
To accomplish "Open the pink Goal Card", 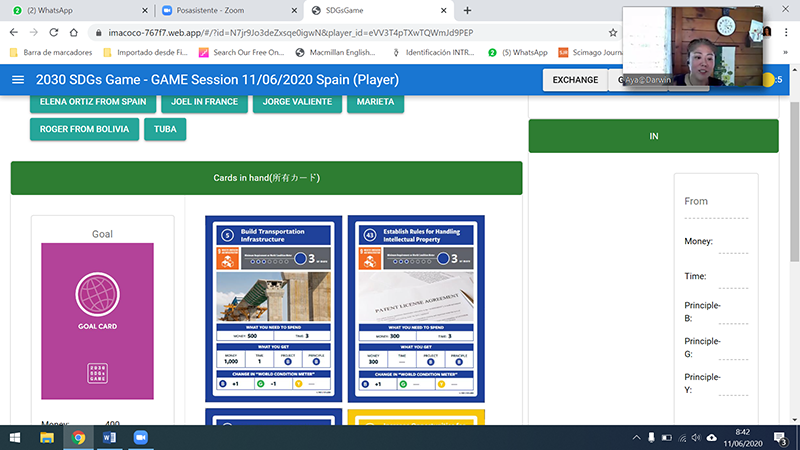I will click(x=97, y=321).
